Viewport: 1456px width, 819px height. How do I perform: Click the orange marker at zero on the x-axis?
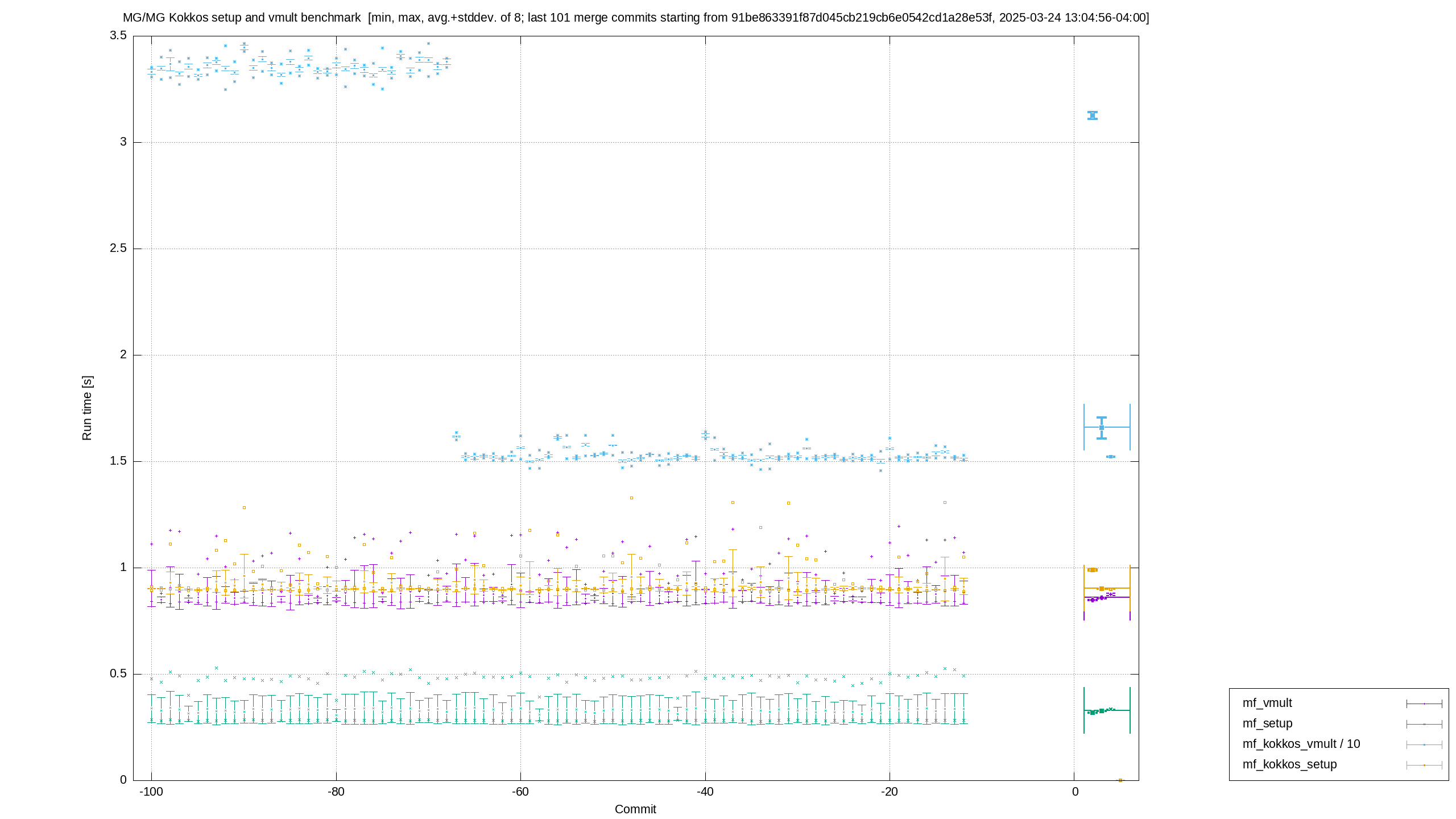tap(1120, 780)
